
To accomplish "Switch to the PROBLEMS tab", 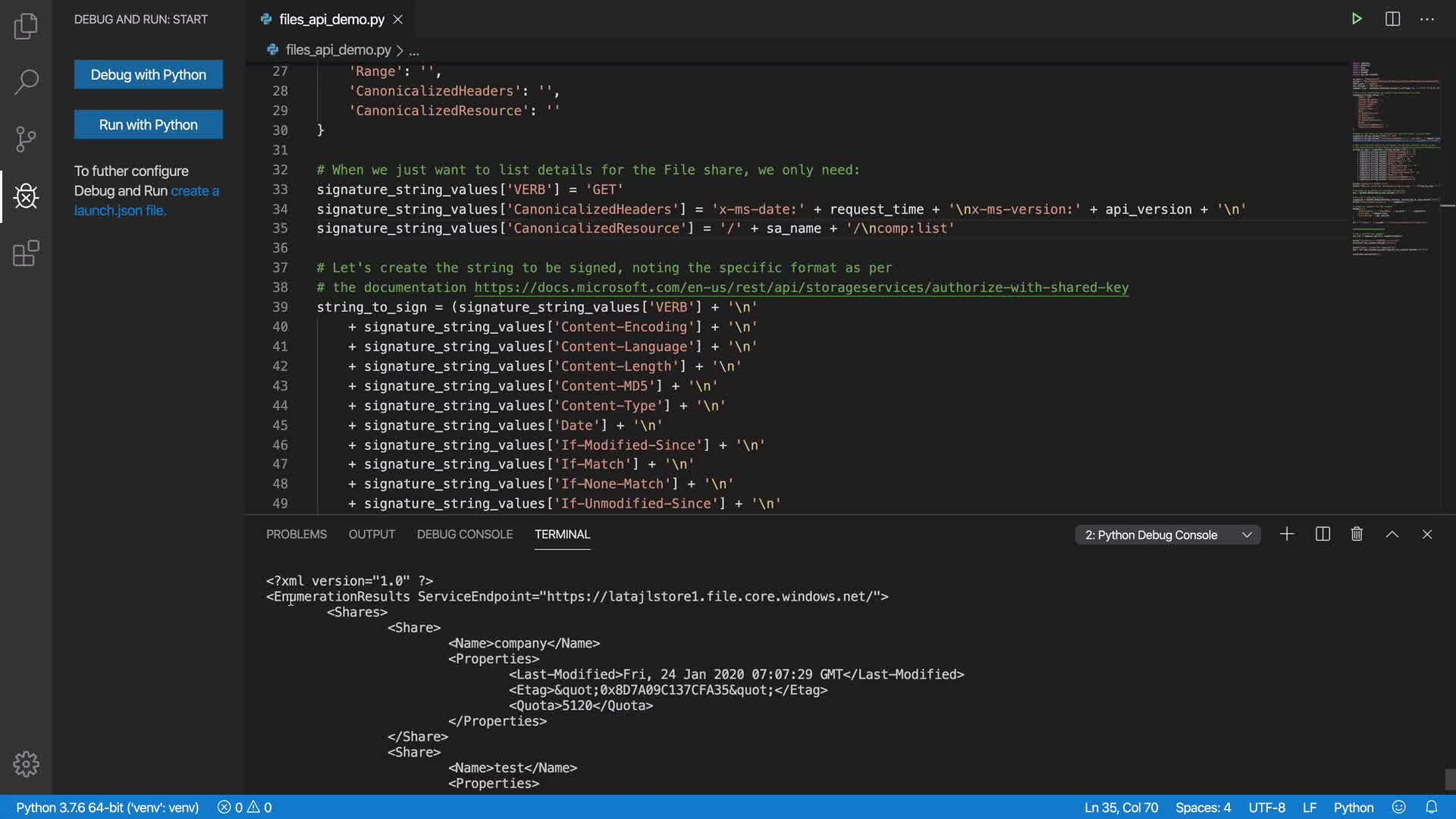I will coord(296,535).
